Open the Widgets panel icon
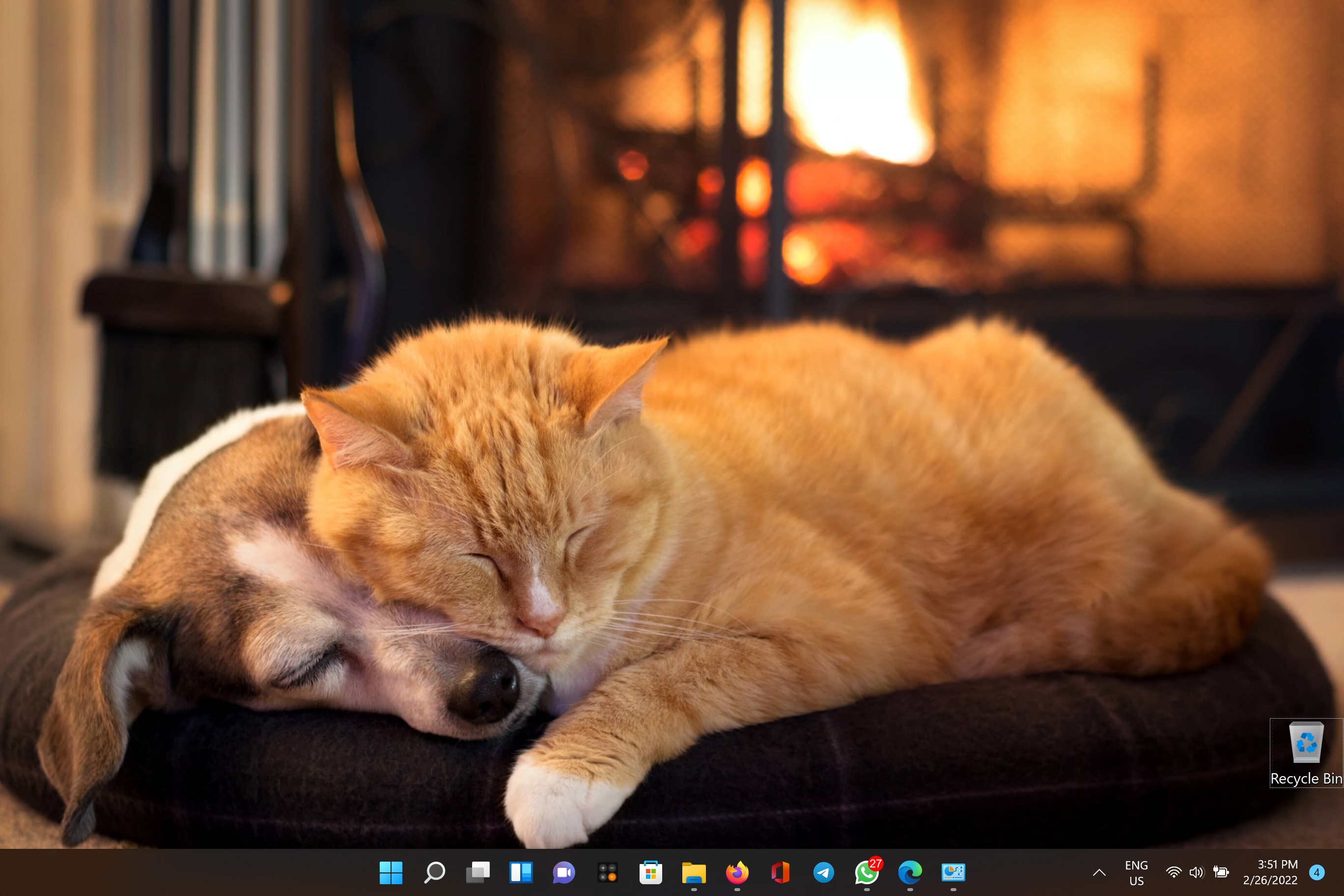The height and width of the screenshot is (896, 1344). [x=521, y=872]
